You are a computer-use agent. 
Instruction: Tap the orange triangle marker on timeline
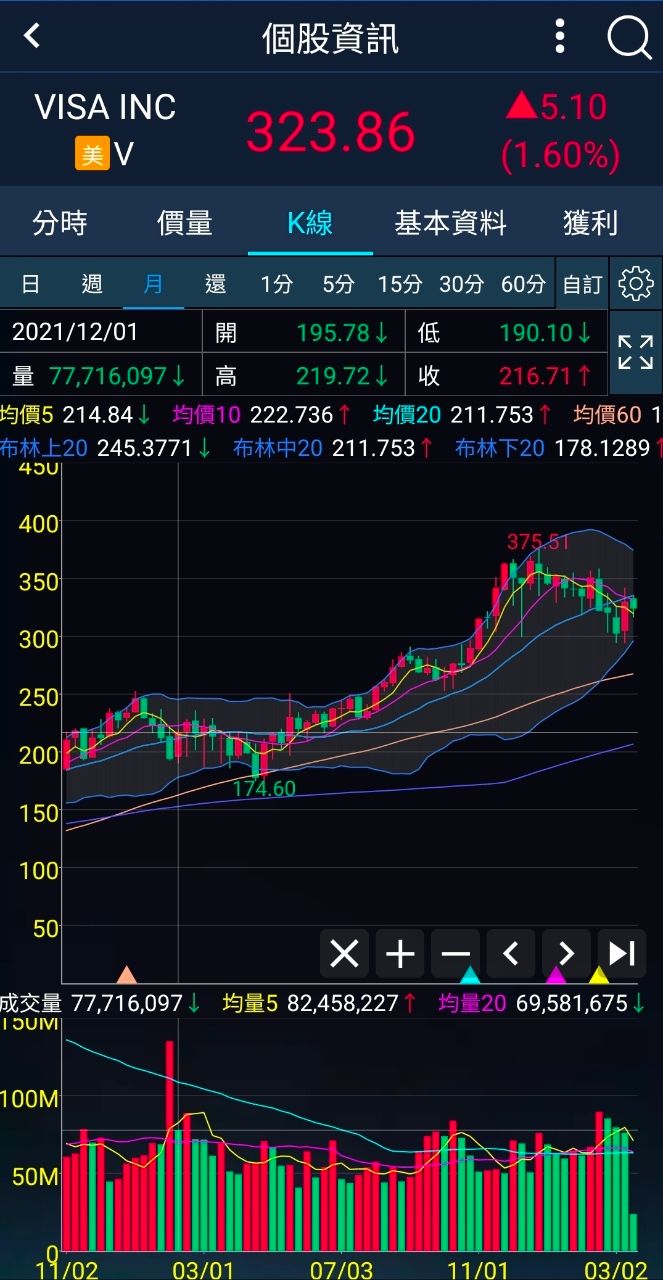coord(127,975)
